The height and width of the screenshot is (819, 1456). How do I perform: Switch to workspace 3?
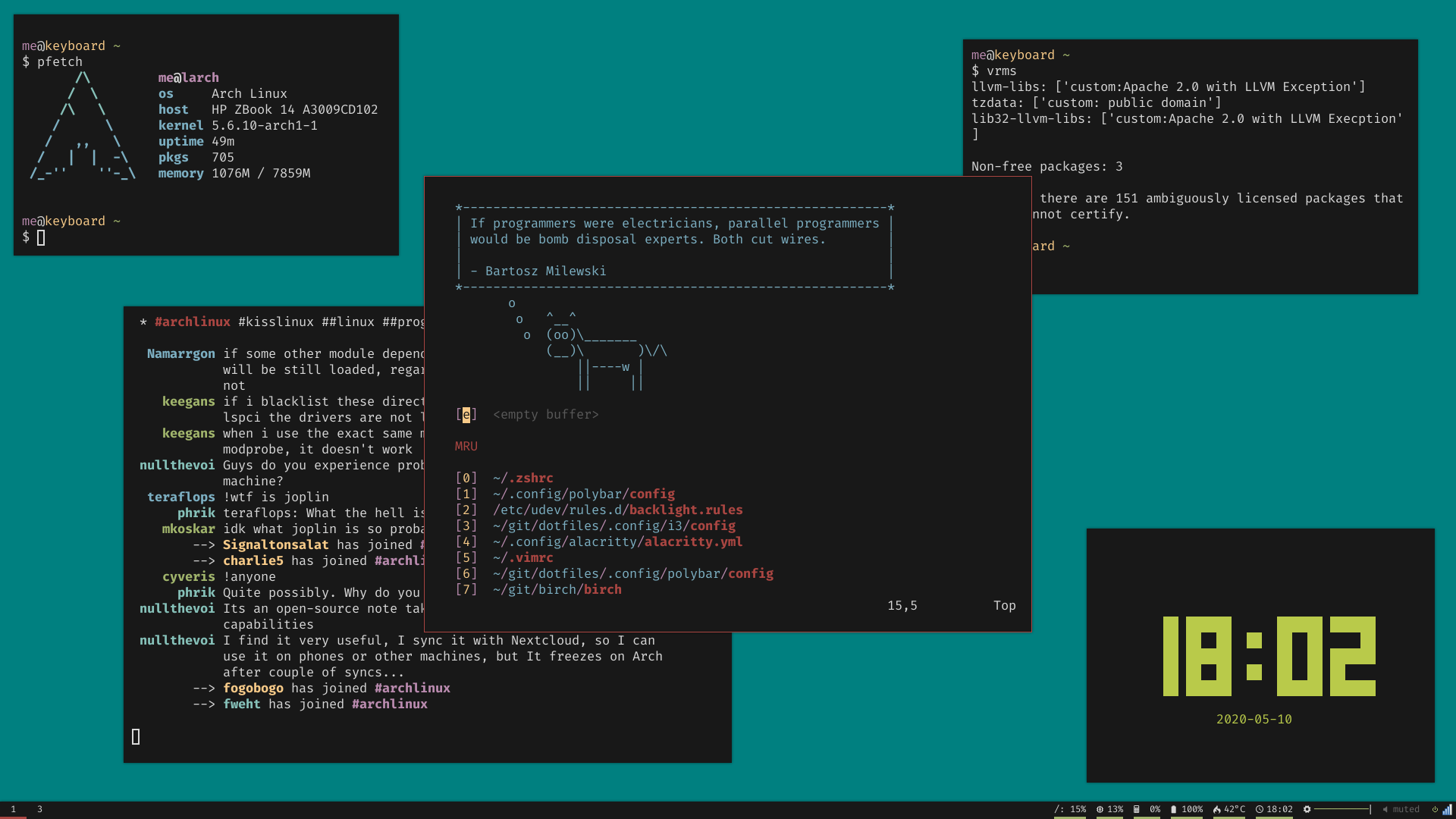[39, 809]
